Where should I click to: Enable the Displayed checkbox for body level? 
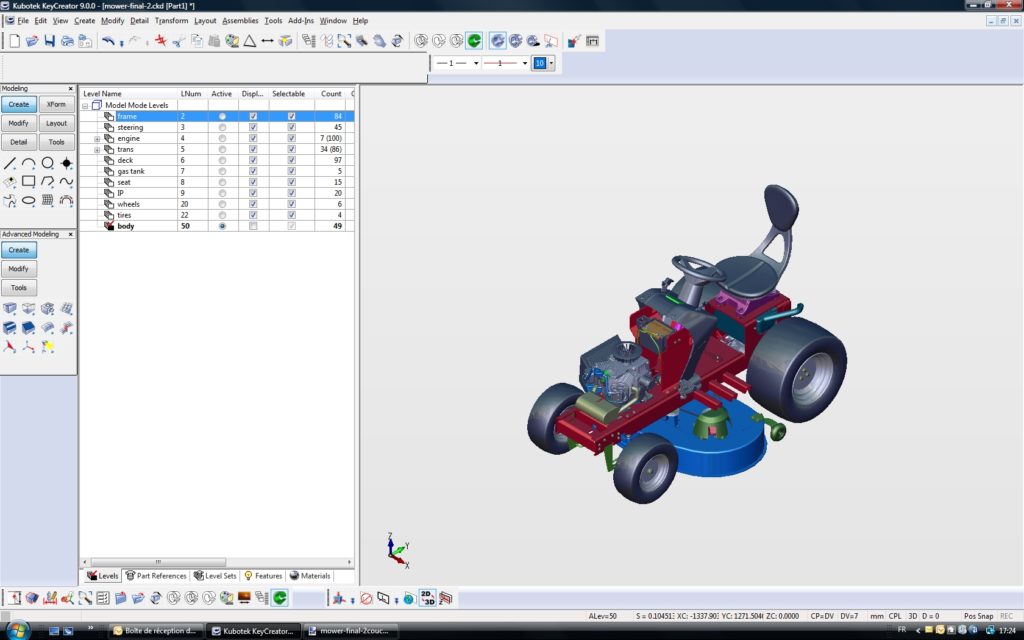pos(253,227)
